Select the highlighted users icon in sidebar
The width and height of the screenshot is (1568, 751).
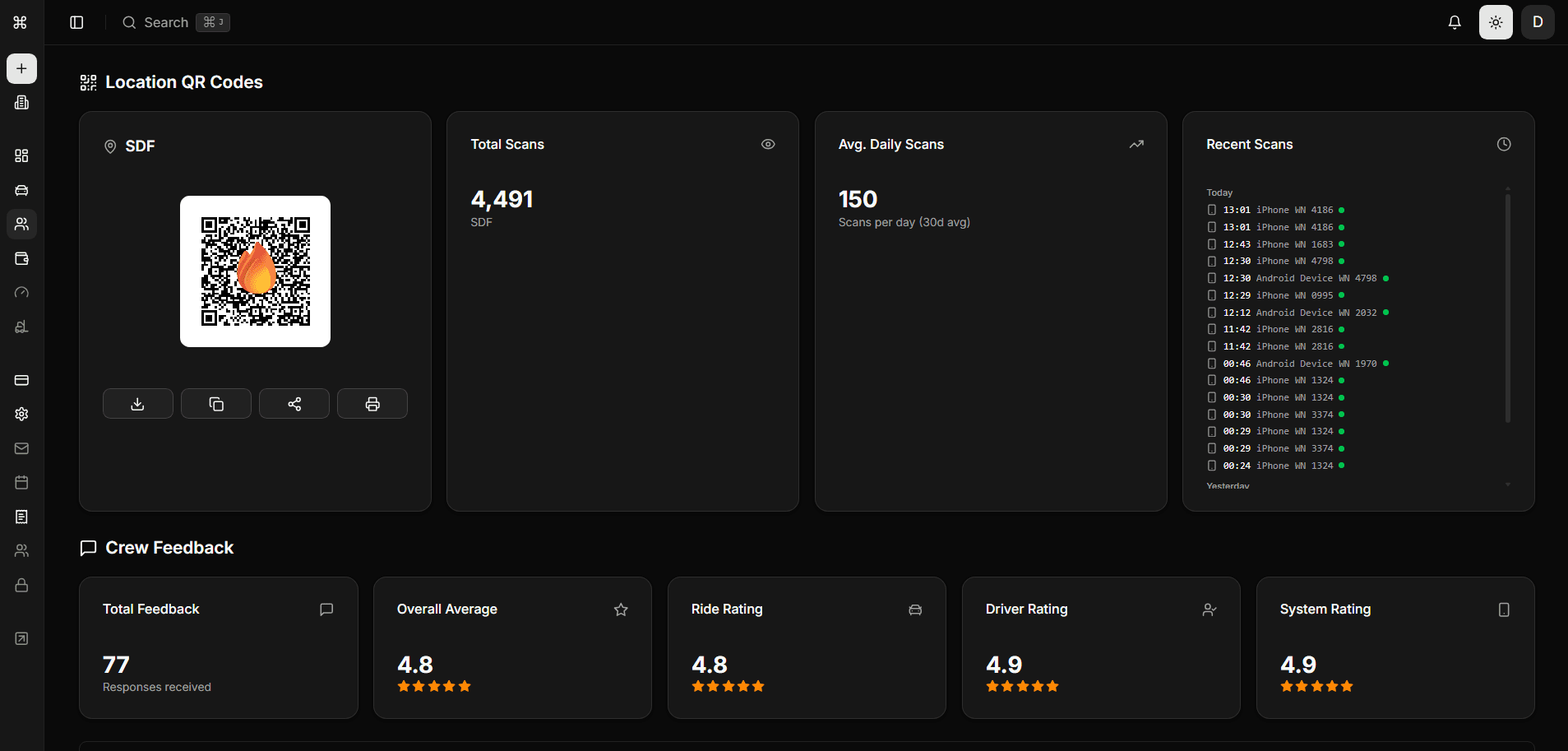point(21,224)
